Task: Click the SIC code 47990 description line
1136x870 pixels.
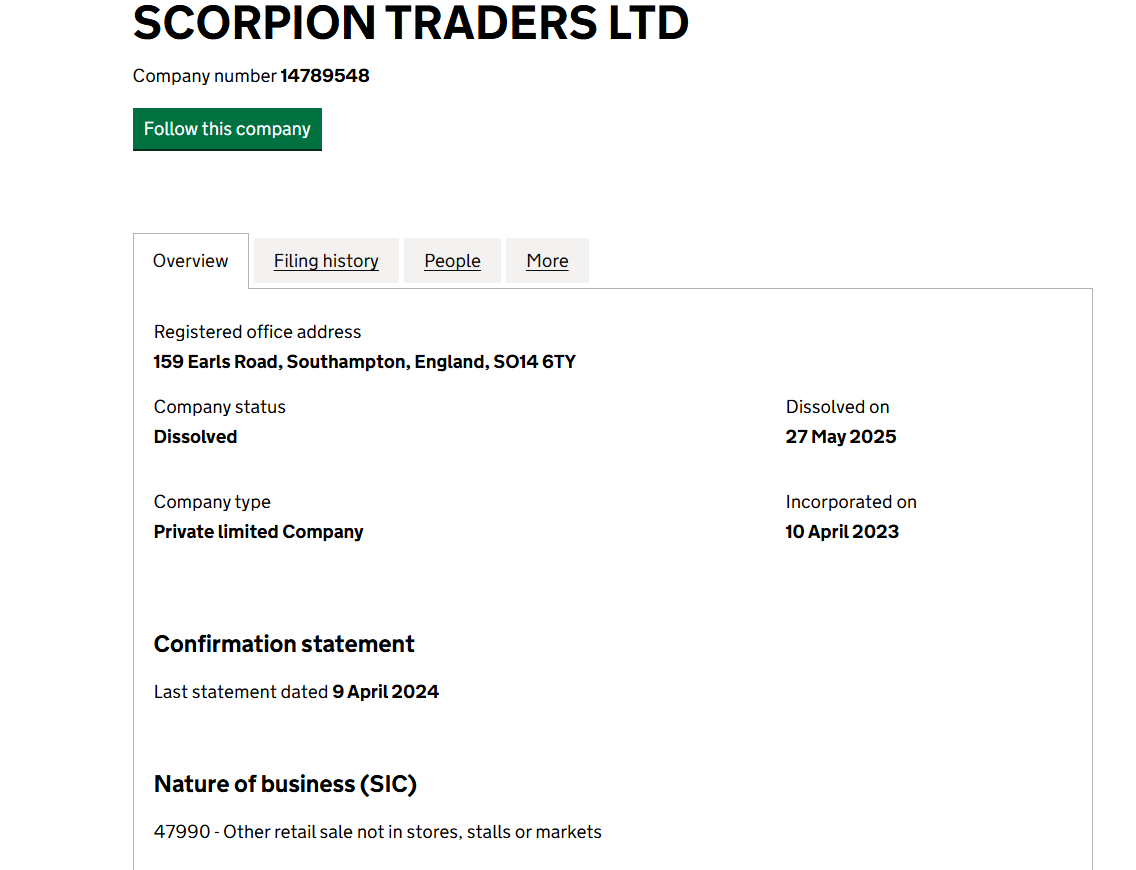Action: pos(377,832)
